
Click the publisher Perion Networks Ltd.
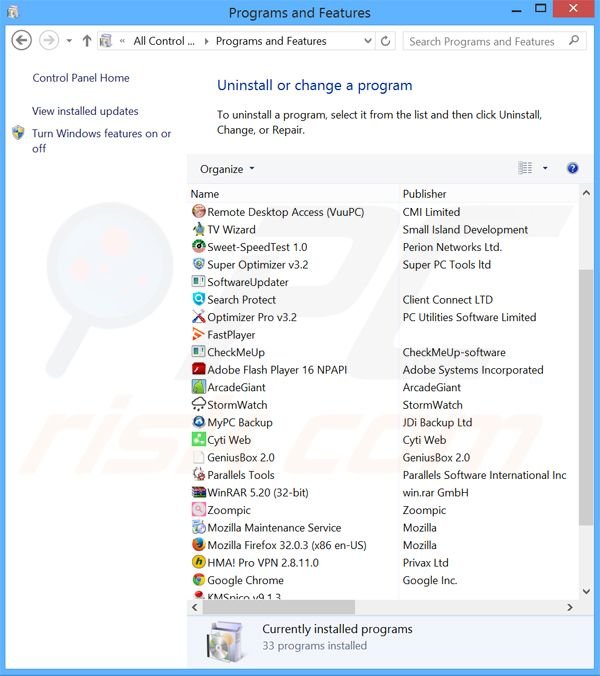pyautogui.click(x=452, y=247)
